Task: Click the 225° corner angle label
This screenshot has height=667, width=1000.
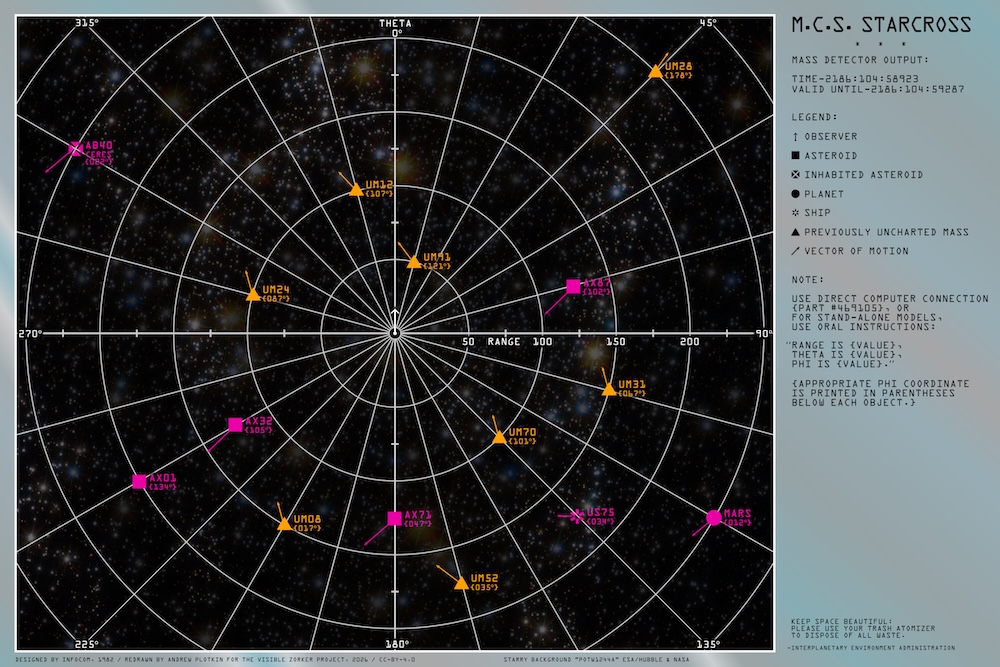Action: click(87, 644)
